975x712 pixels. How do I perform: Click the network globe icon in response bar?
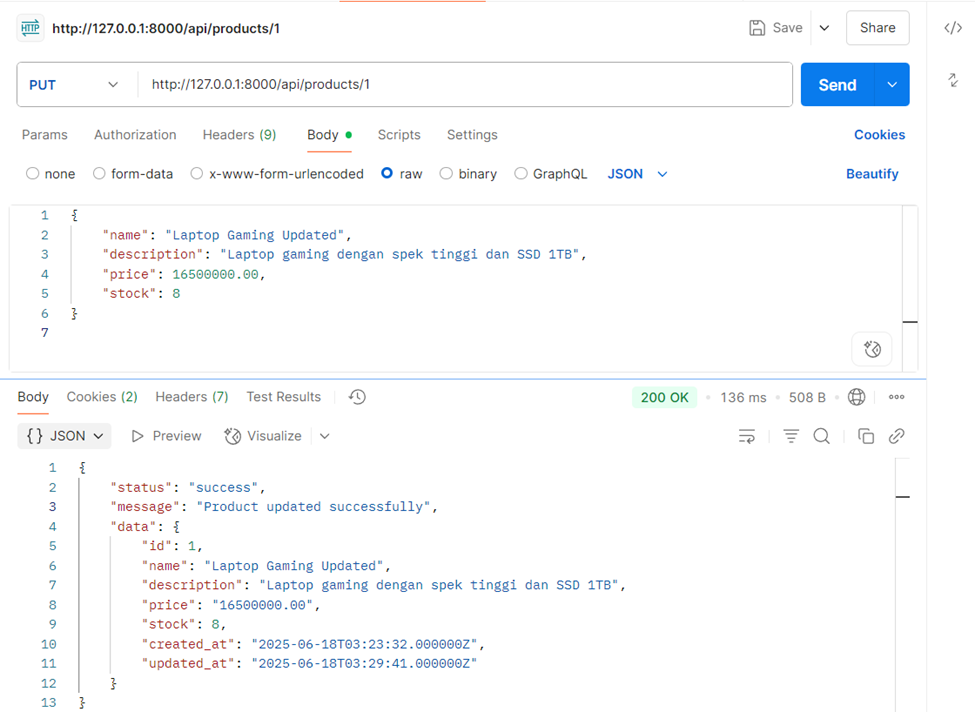click(x=856, y=397)
